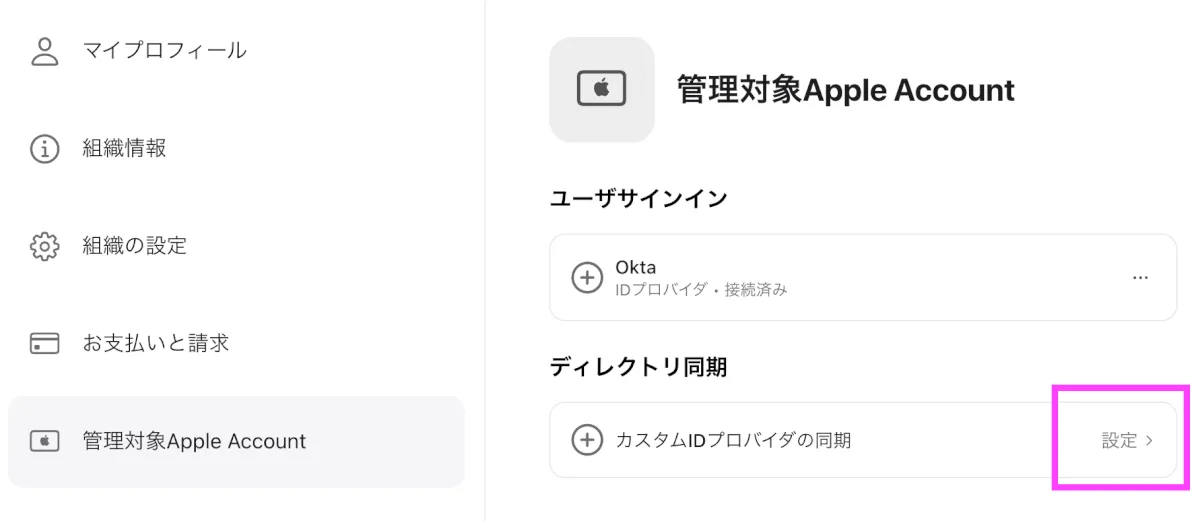Click the 設定 link for directory sync
1200x521 pixels.
coord(1119,440)
